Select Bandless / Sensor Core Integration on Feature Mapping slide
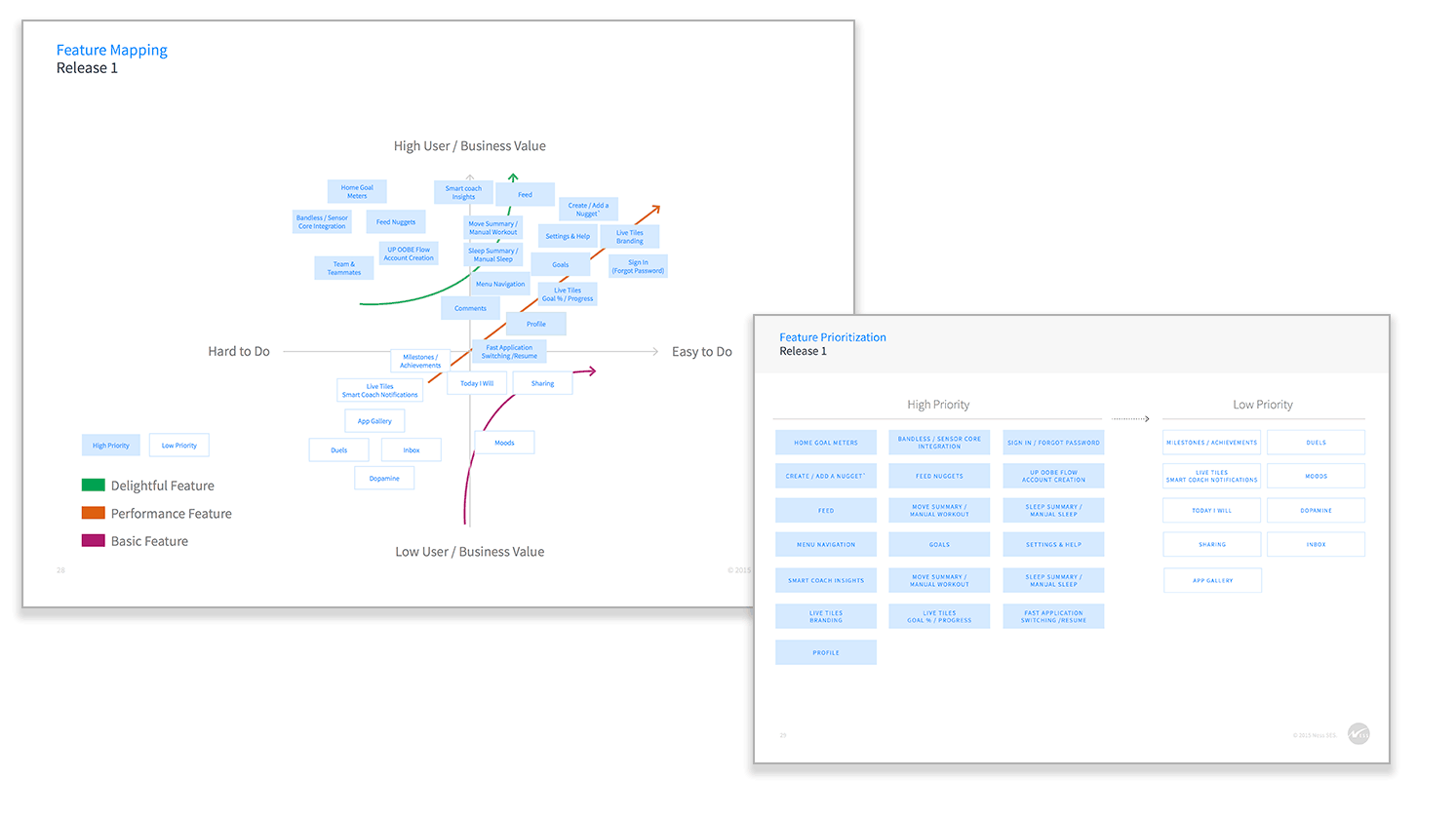Viewport: 1456px width, 818px height. 322,221
